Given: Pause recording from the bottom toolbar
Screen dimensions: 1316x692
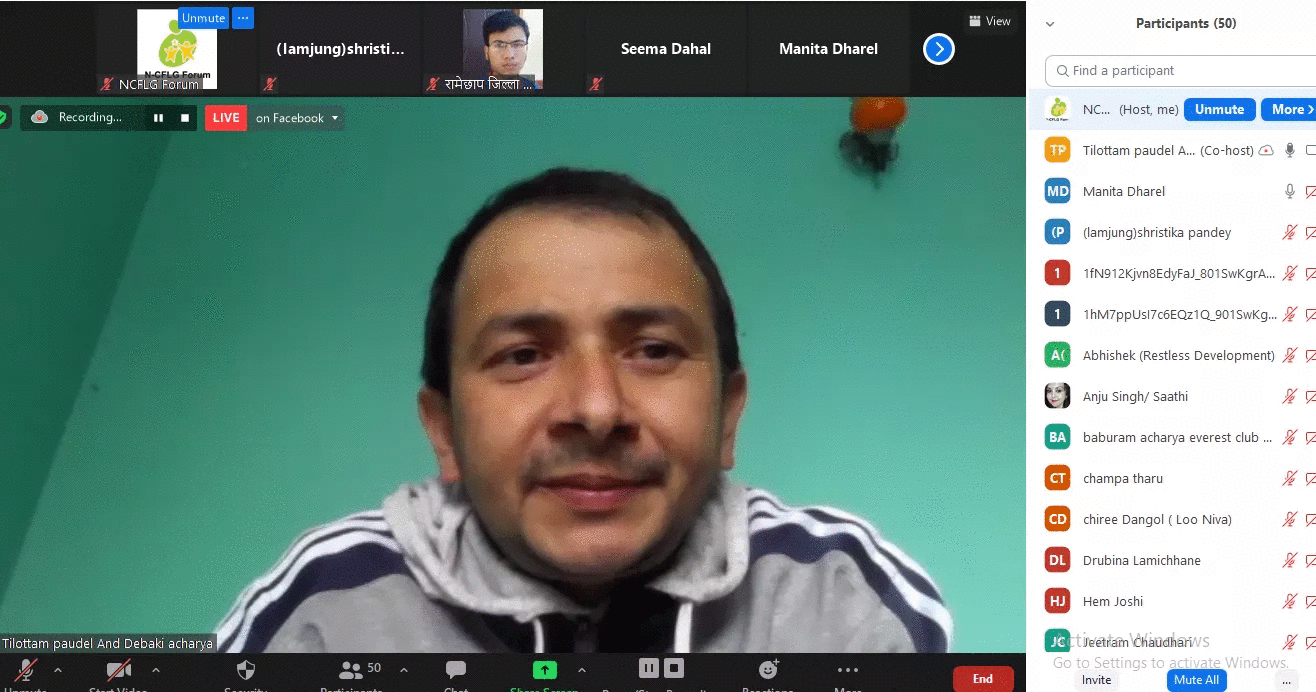Looking at the screenshot, I should tap(649, 668).
